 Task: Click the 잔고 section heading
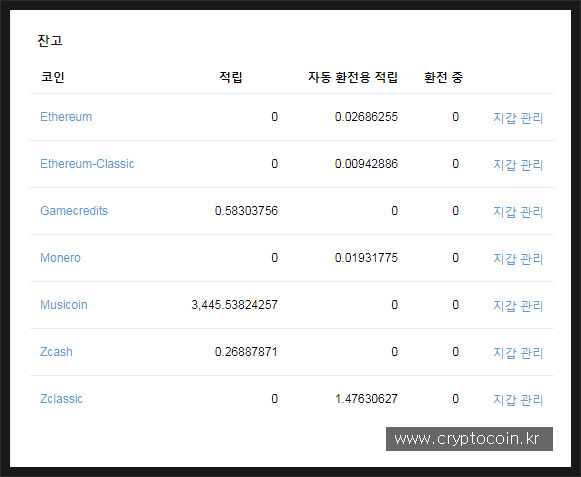coord(50,40)
